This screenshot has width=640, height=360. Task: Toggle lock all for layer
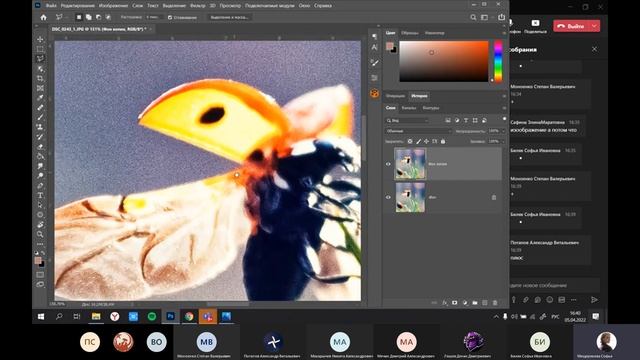(443, 141)
